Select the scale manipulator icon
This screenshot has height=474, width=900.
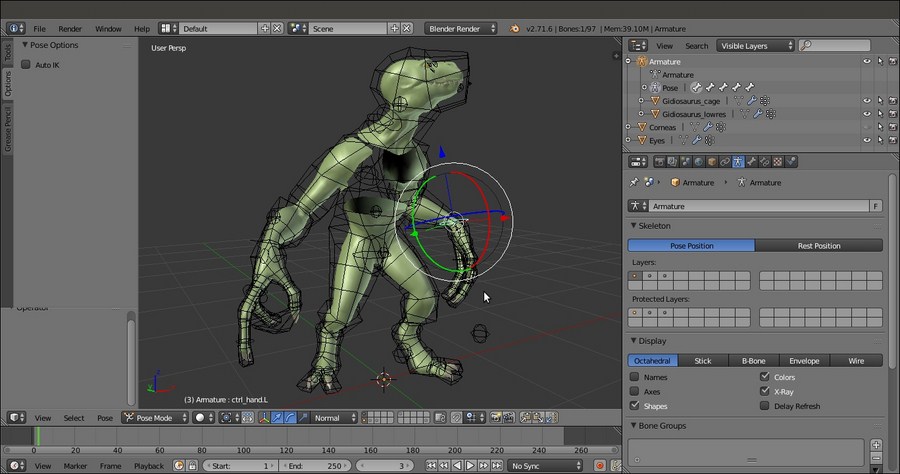pyautogui.click(x=303, y=418)
